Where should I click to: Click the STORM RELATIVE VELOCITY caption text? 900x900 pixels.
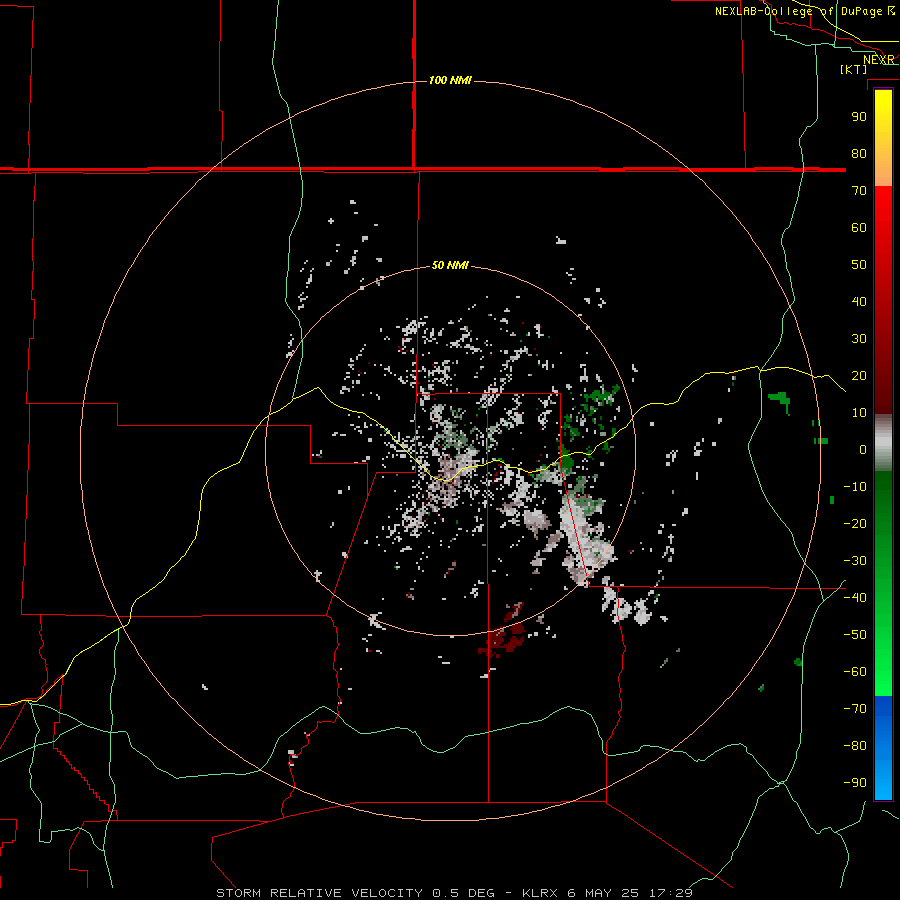(320, 893)
